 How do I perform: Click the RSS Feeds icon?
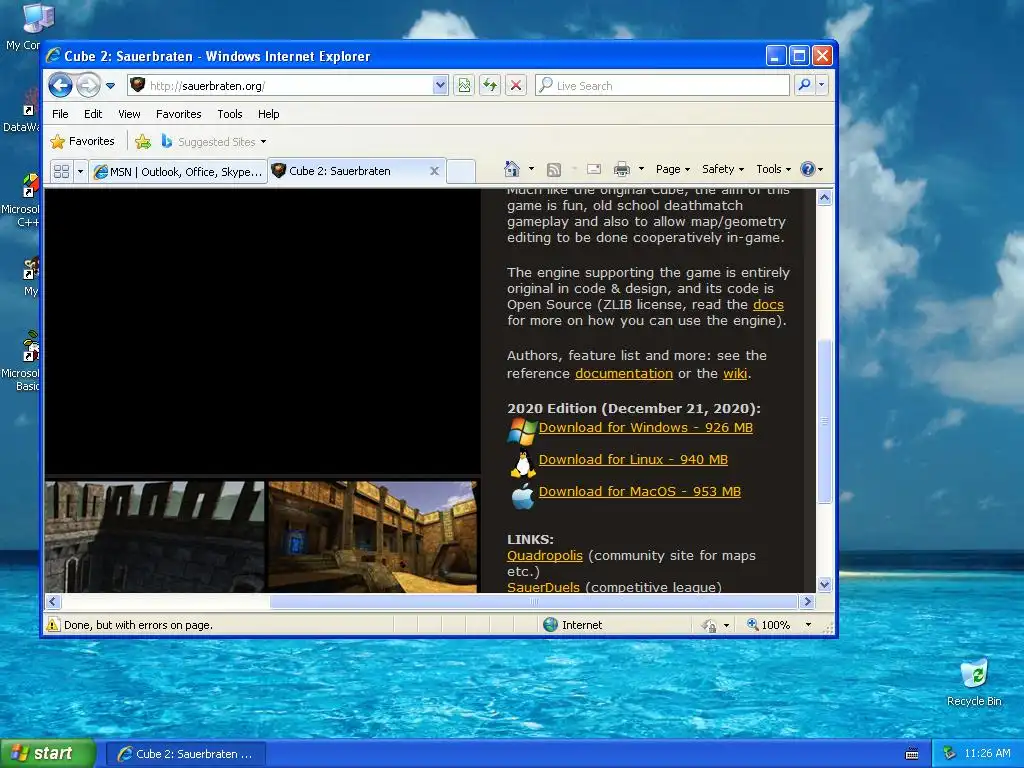(554, 170)
